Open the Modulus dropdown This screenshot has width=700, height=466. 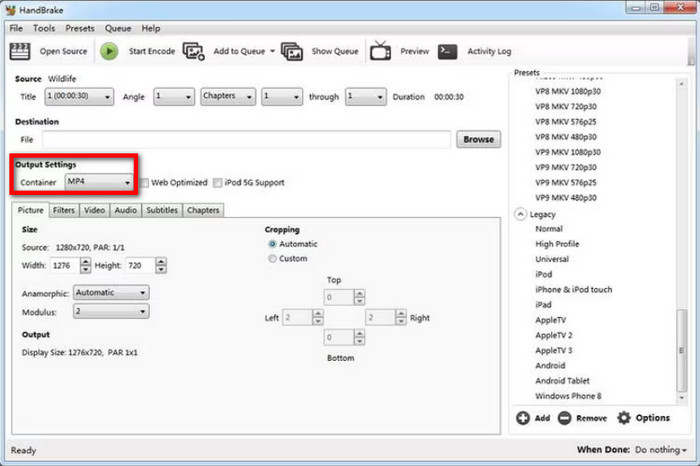(x=111, y=311)
